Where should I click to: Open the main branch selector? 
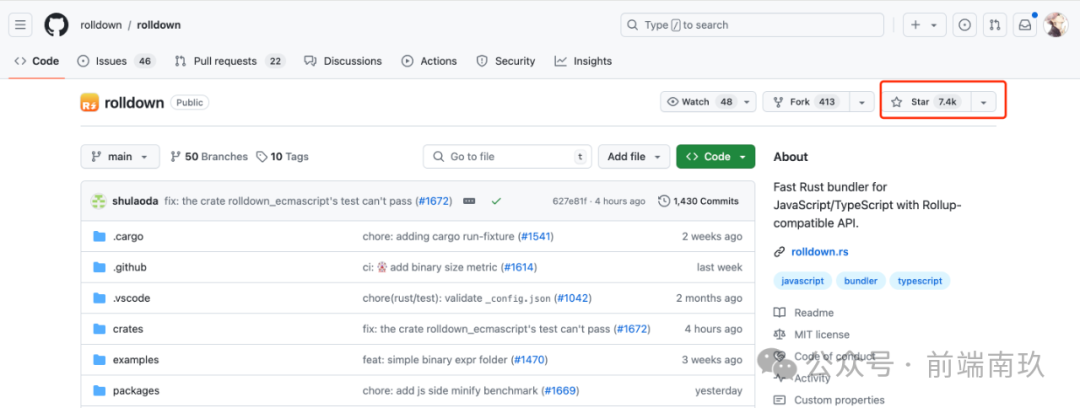tap(120, 156)
